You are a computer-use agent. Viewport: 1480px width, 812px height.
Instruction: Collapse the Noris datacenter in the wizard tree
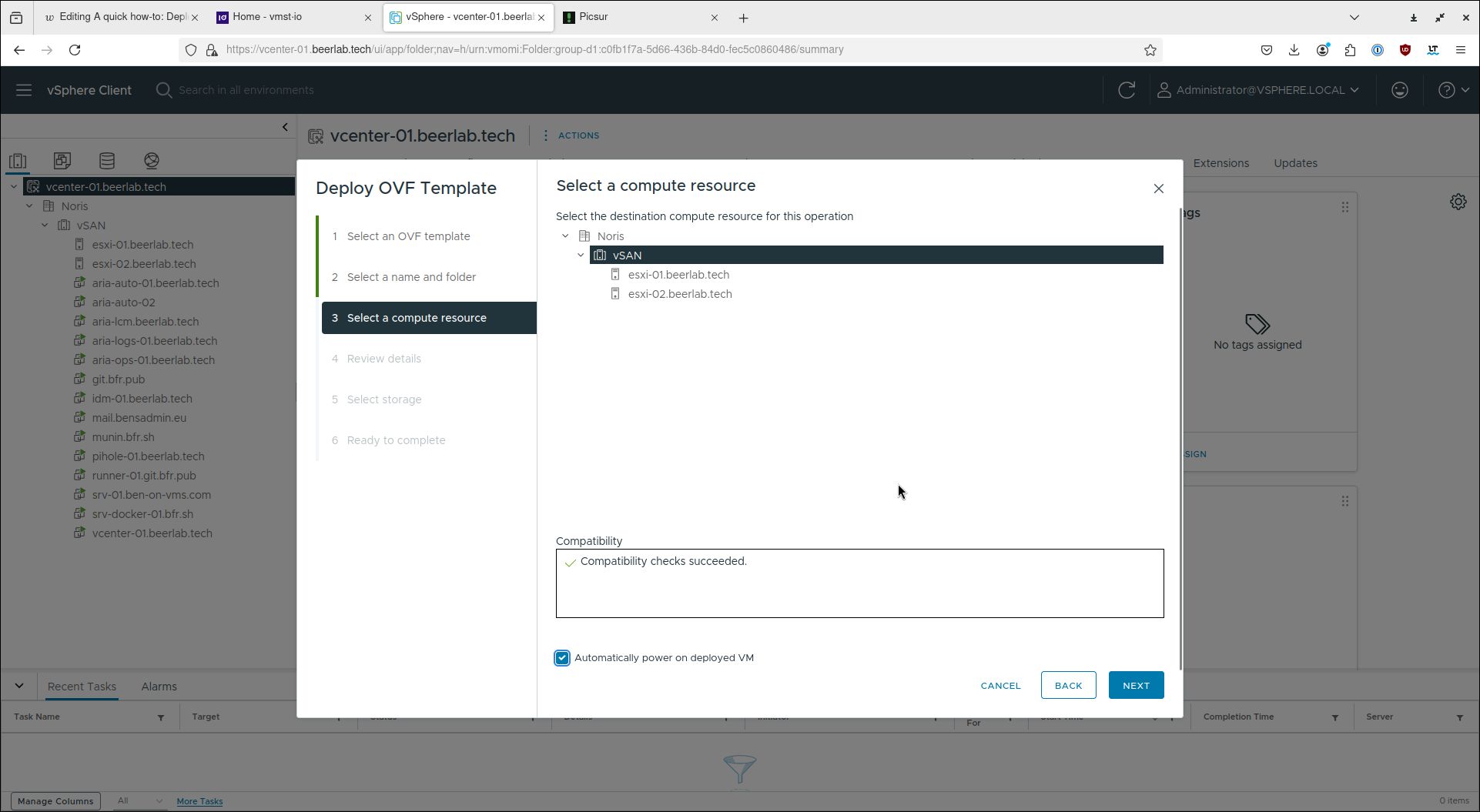pyautogui.click(x=565, y=236)
